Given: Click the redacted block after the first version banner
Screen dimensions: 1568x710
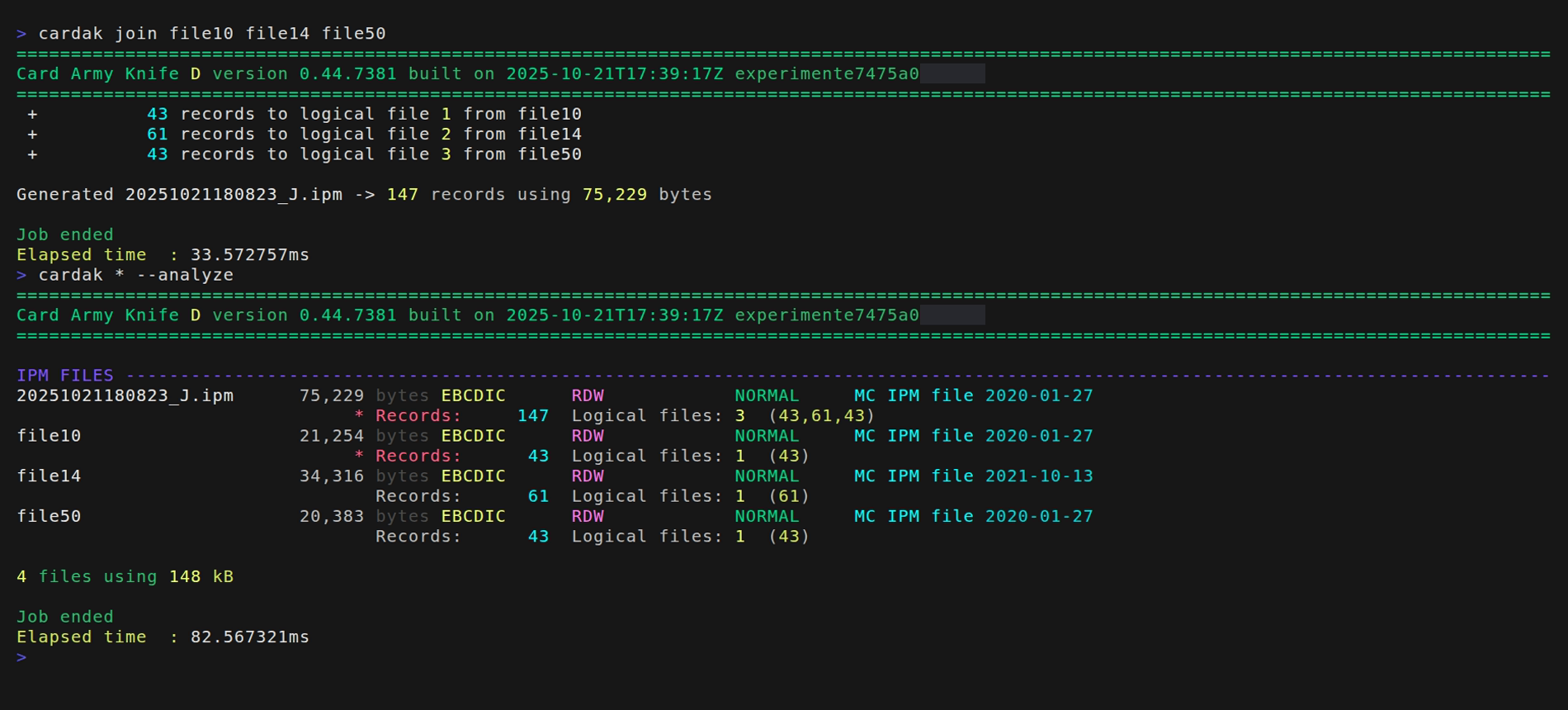Looking at the screenshot, I should point(952,74).
